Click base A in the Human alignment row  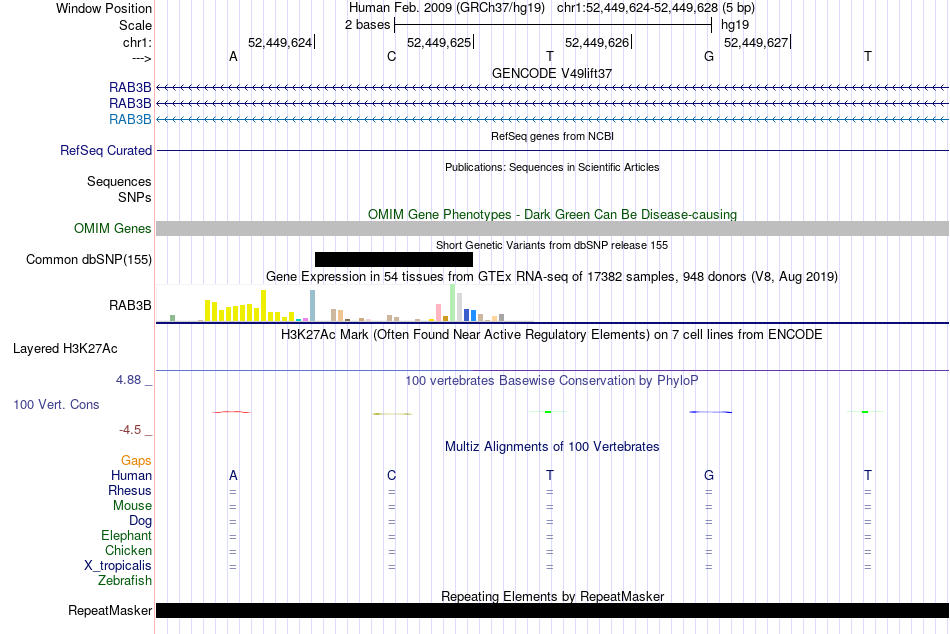point(233,475)
